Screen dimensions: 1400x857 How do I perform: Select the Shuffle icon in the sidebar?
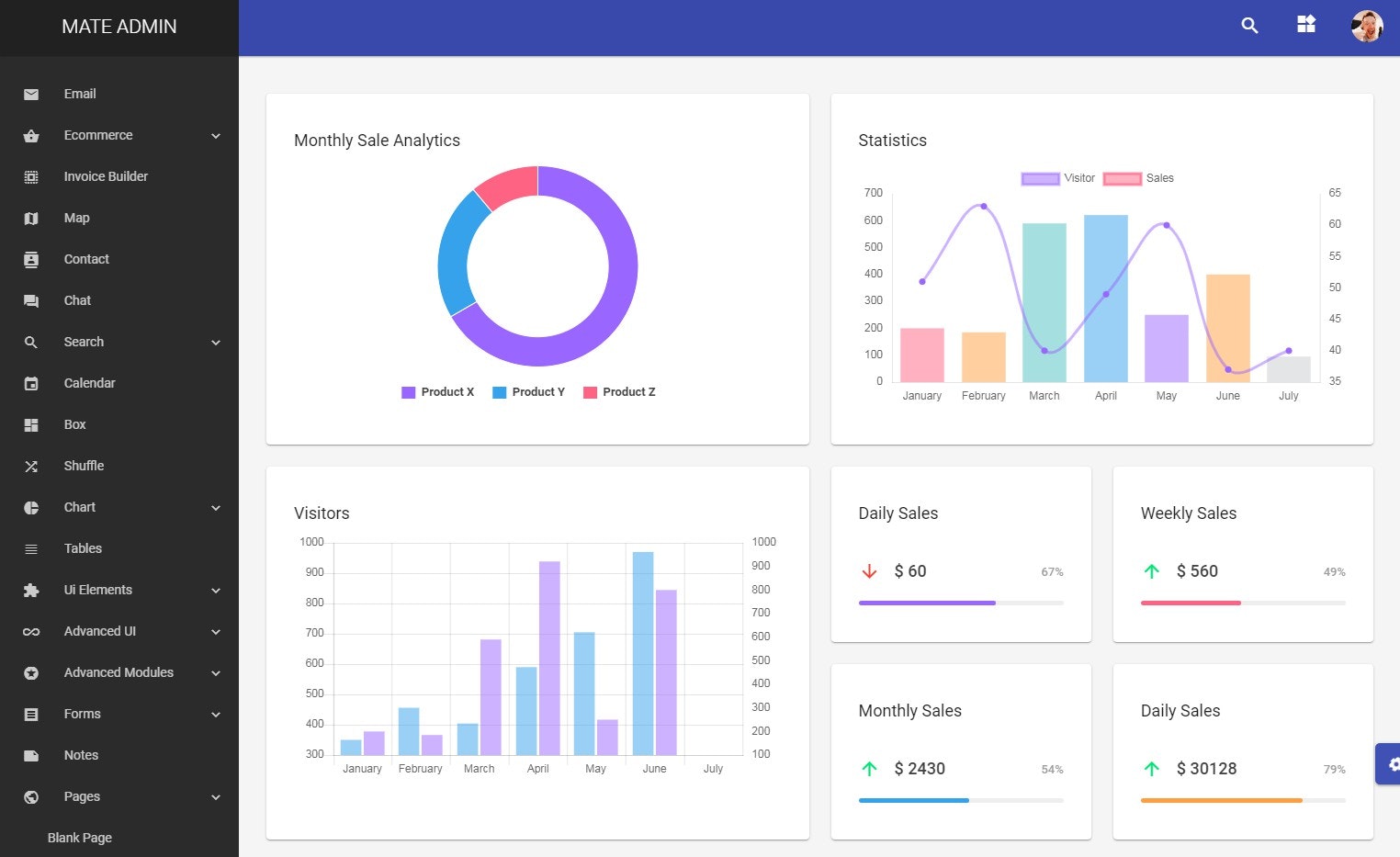click(31, 466)
